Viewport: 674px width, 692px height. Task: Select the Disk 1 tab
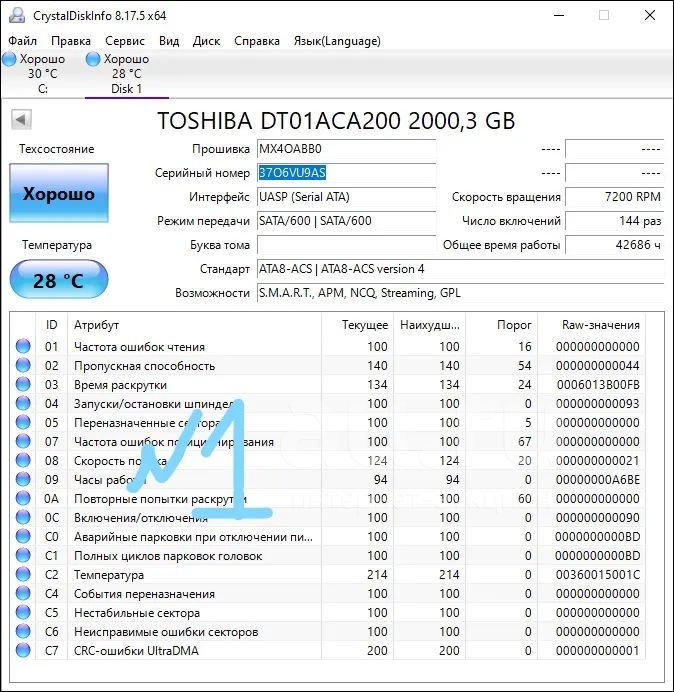(126, 74)
